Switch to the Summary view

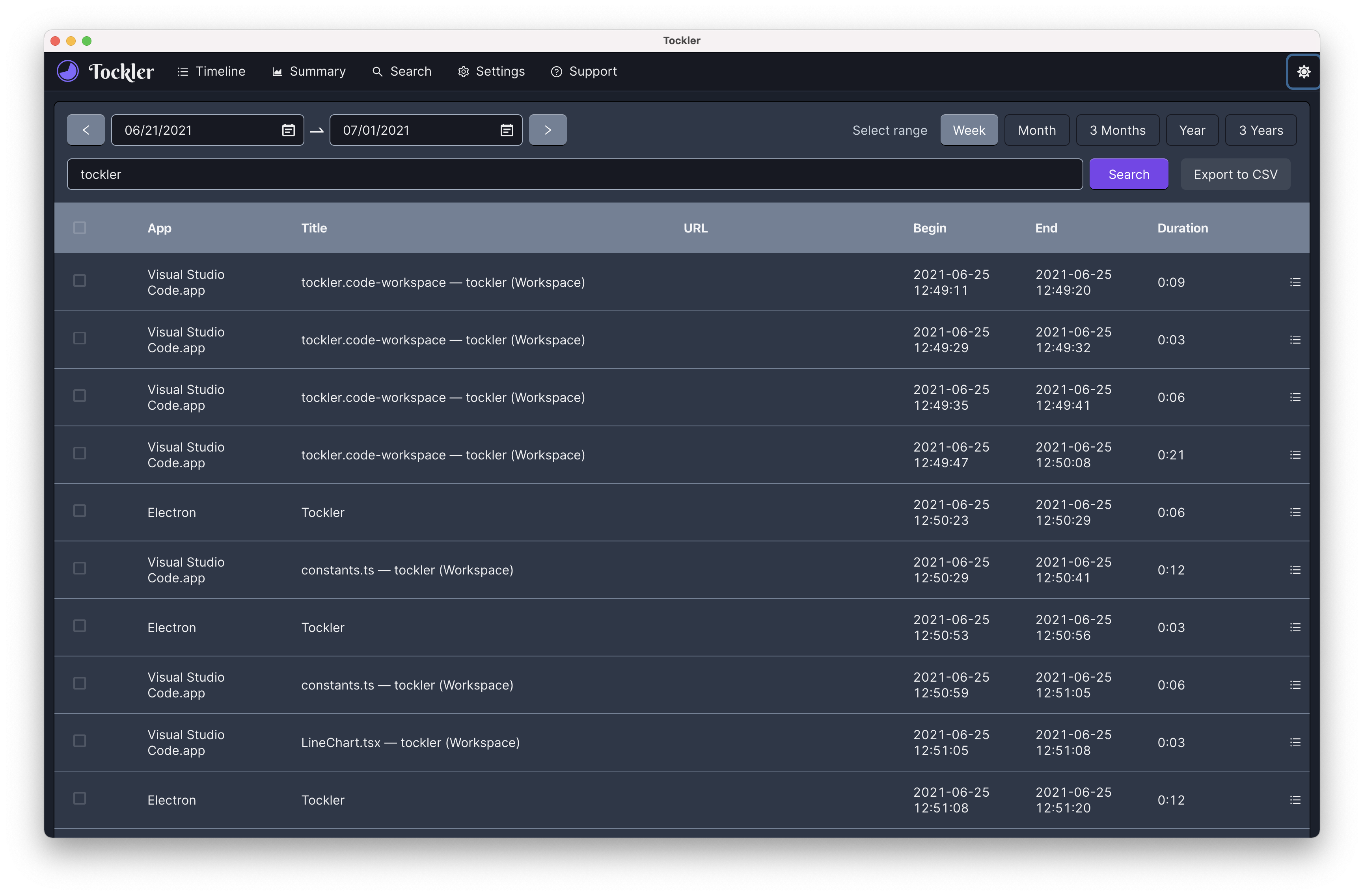309,72
